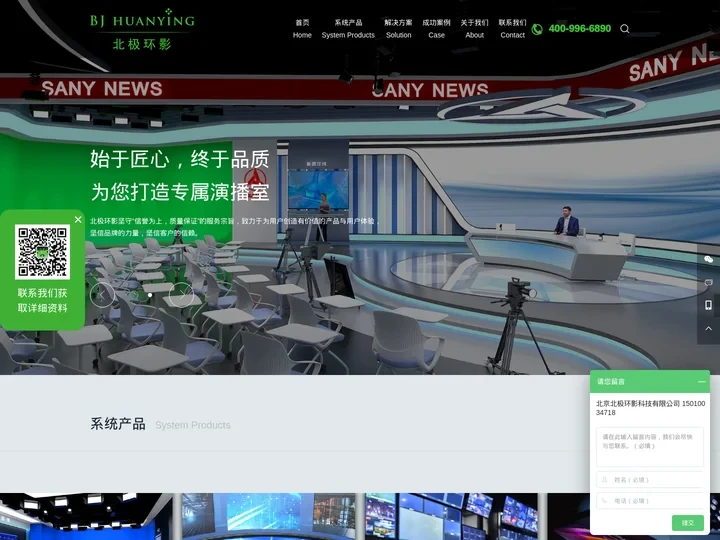
Task: Open the second product thumbnail blue screen hall
Action: pyautogui.click(x=269, y=517)
